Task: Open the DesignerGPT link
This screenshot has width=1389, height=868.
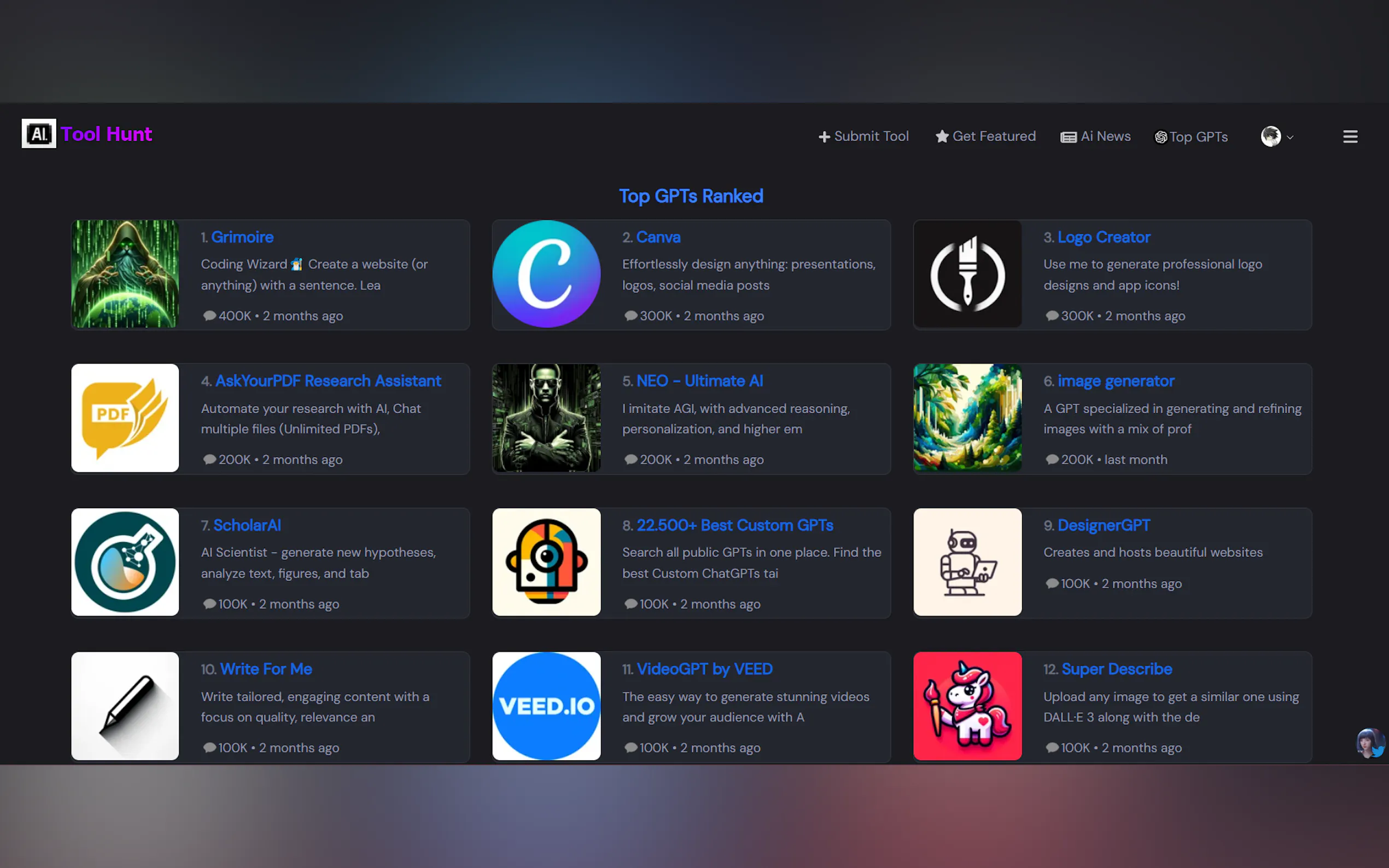Action: pos(1104,525)
